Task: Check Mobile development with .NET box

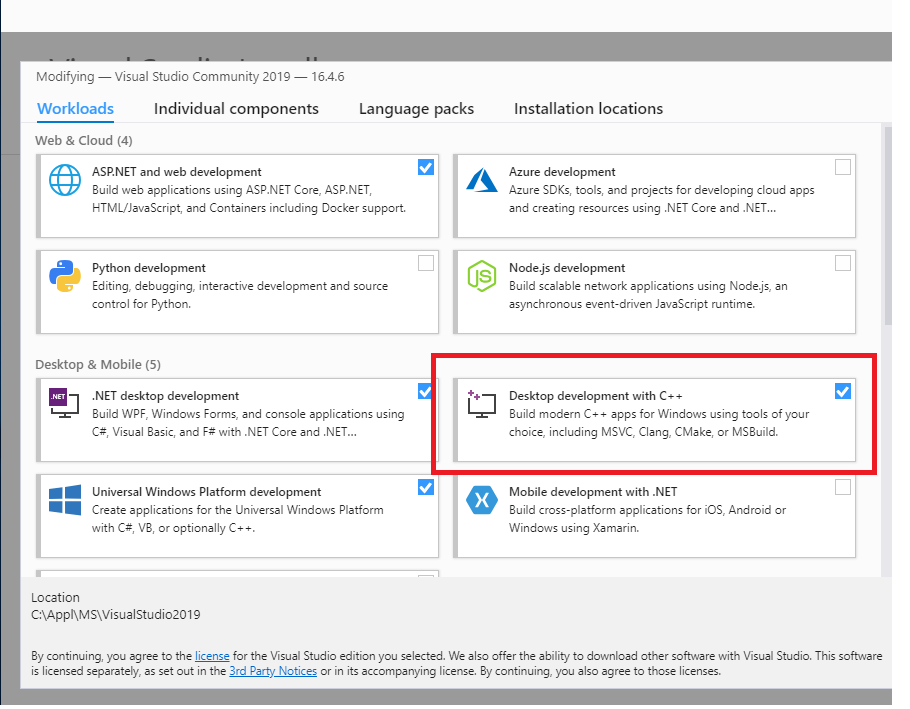Action: pos(843,487)
